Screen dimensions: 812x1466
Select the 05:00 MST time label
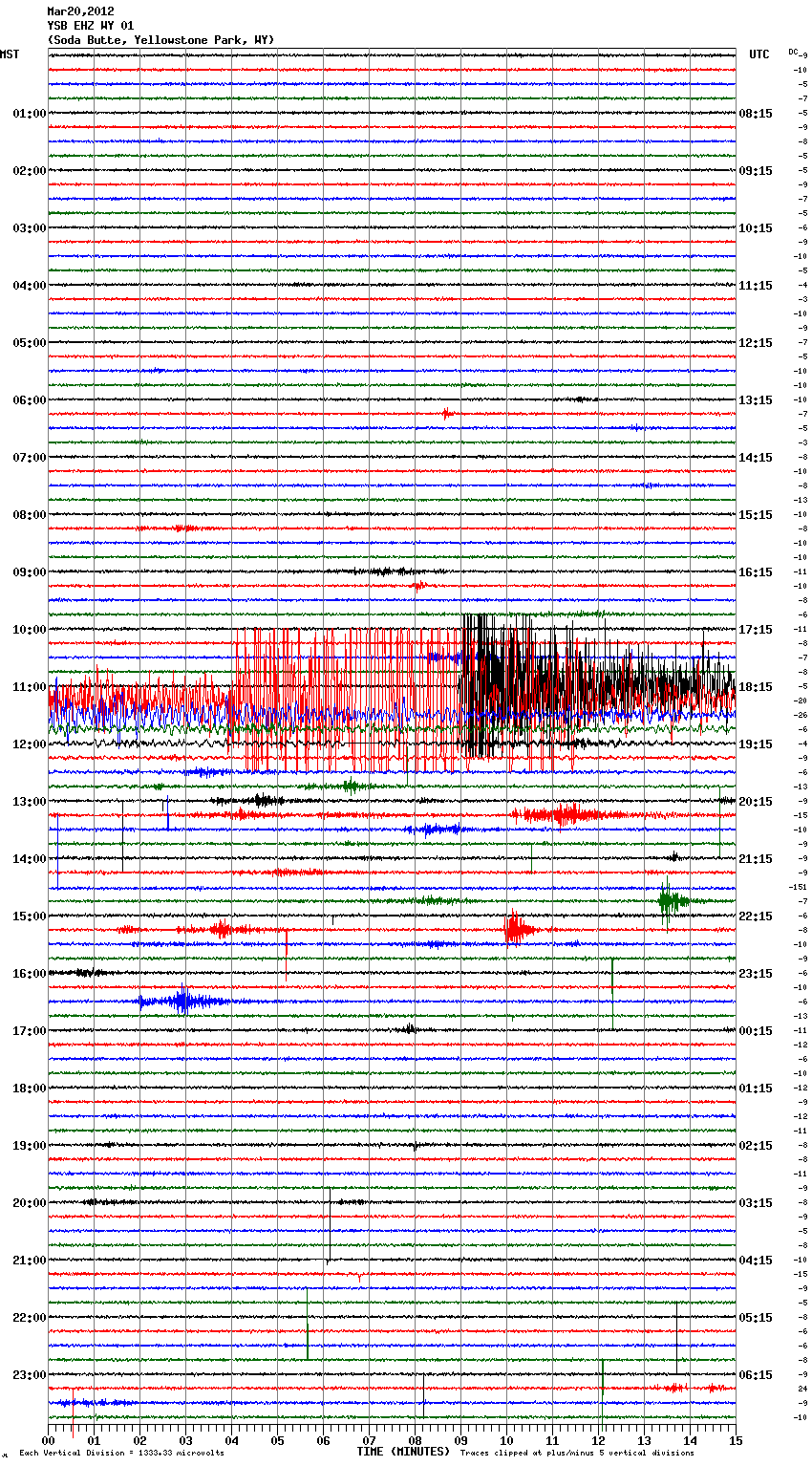tap(30, 343)
